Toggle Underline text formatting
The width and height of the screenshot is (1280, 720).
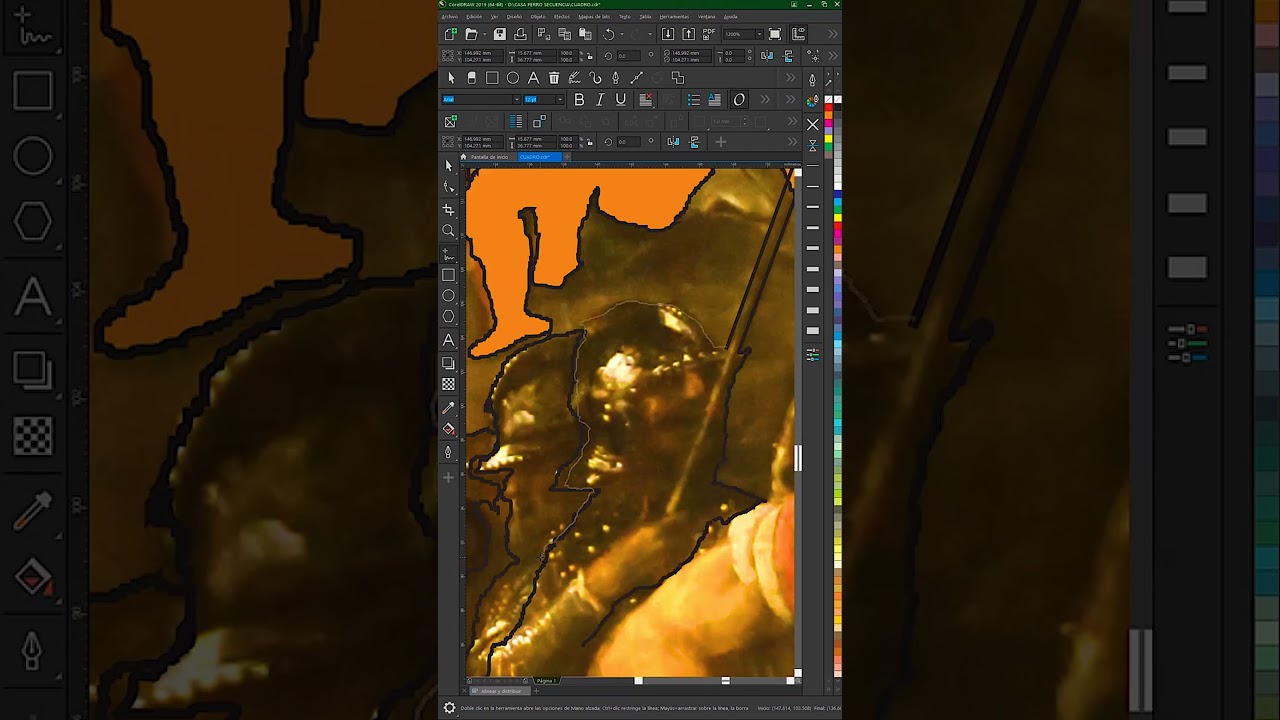tap(620, 99)
